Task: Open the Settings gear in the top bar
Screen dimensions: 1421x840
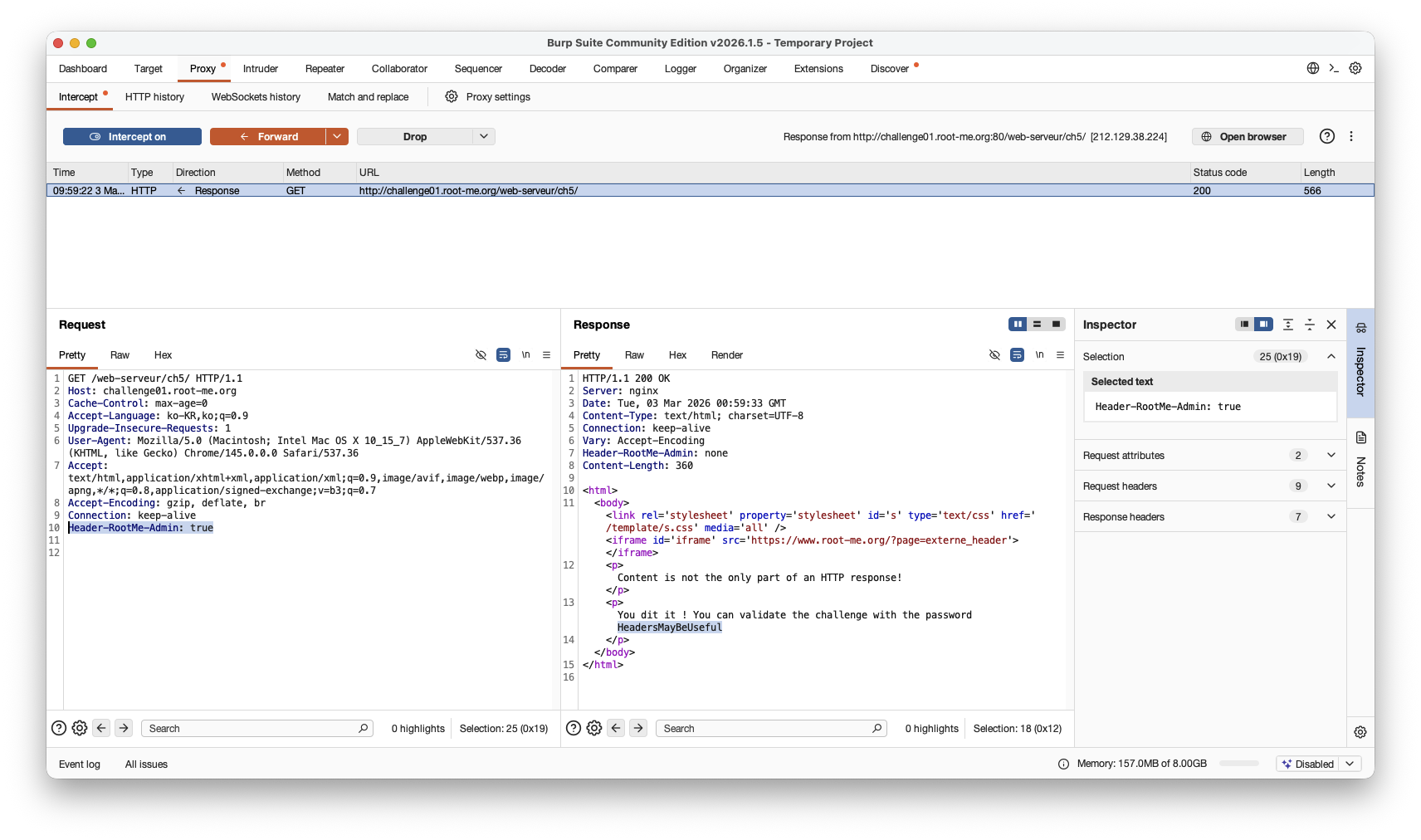Action: coord(1355,68)
